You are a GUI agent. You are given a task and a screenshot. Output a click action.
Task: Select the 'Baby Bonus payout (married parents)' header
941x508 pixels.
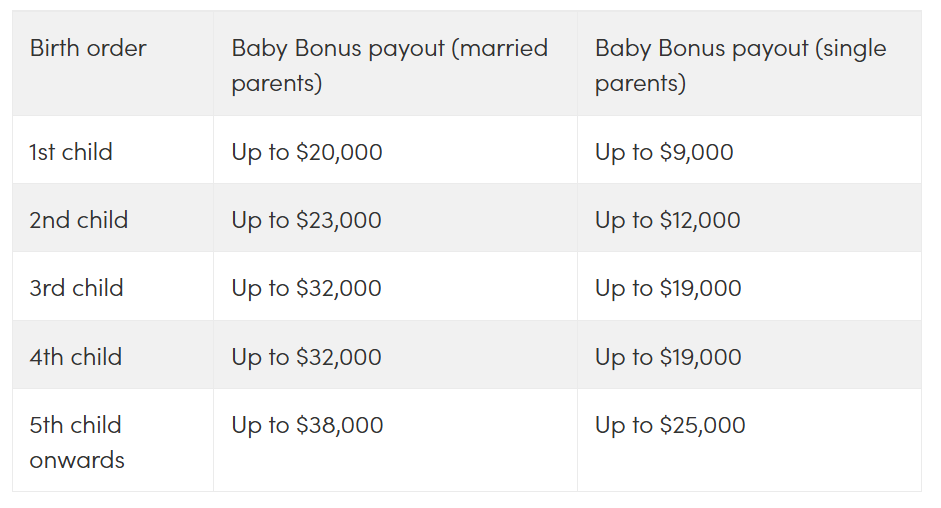[389, 65]
